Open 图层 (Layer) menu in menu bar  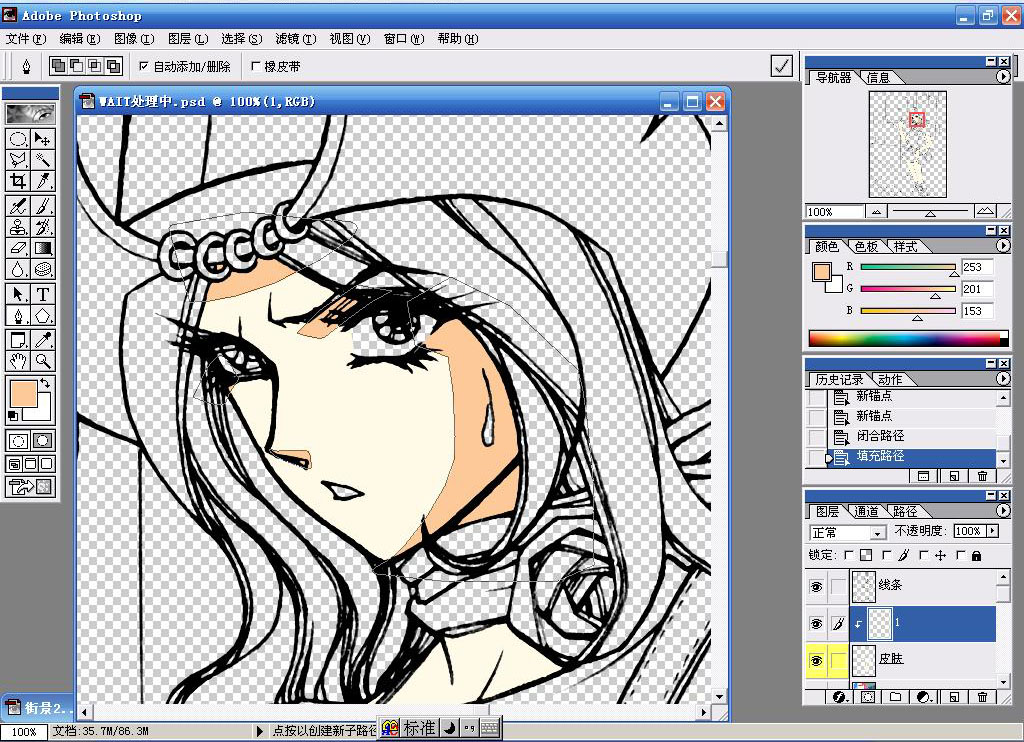click(188, 39)
